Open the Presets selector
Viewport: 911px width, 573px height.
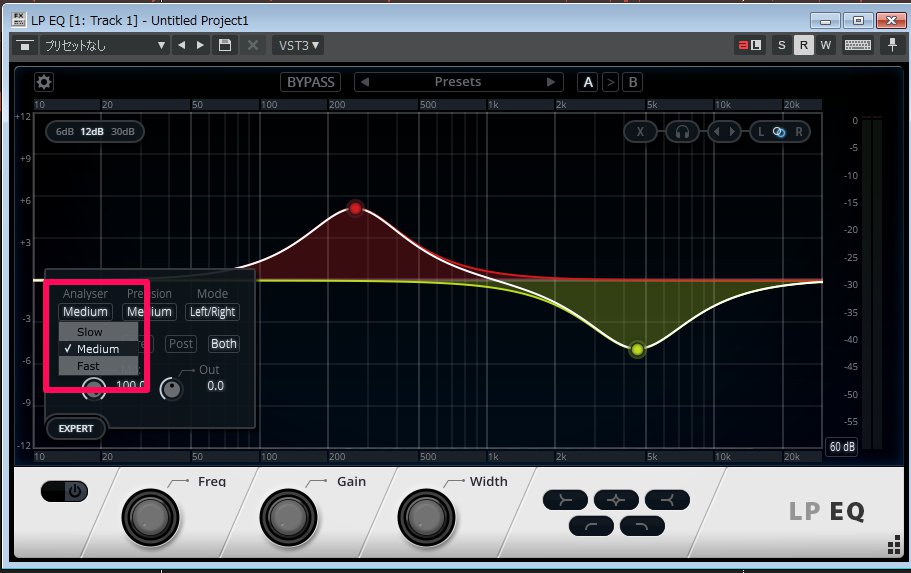tap(458, 82)
